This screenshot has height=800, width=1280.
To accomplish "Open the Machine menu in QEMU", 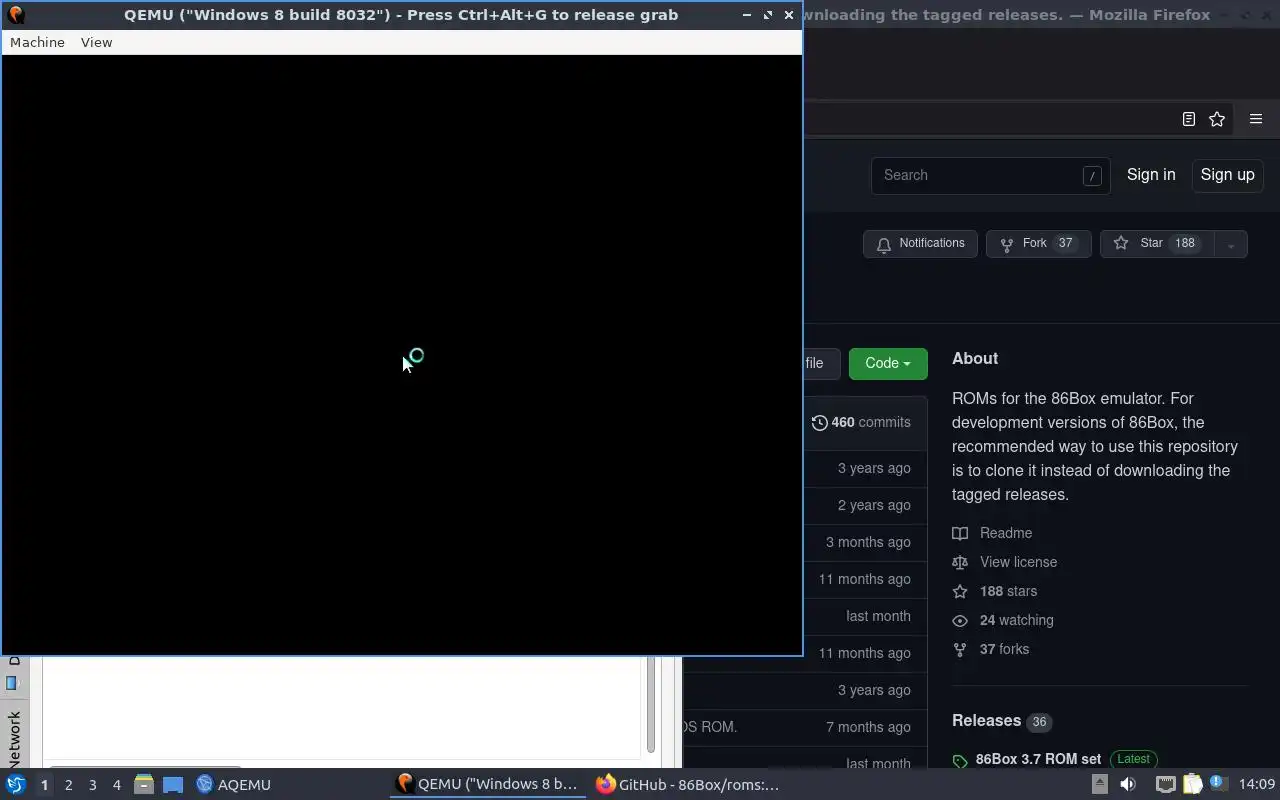I will click(37, 42).
